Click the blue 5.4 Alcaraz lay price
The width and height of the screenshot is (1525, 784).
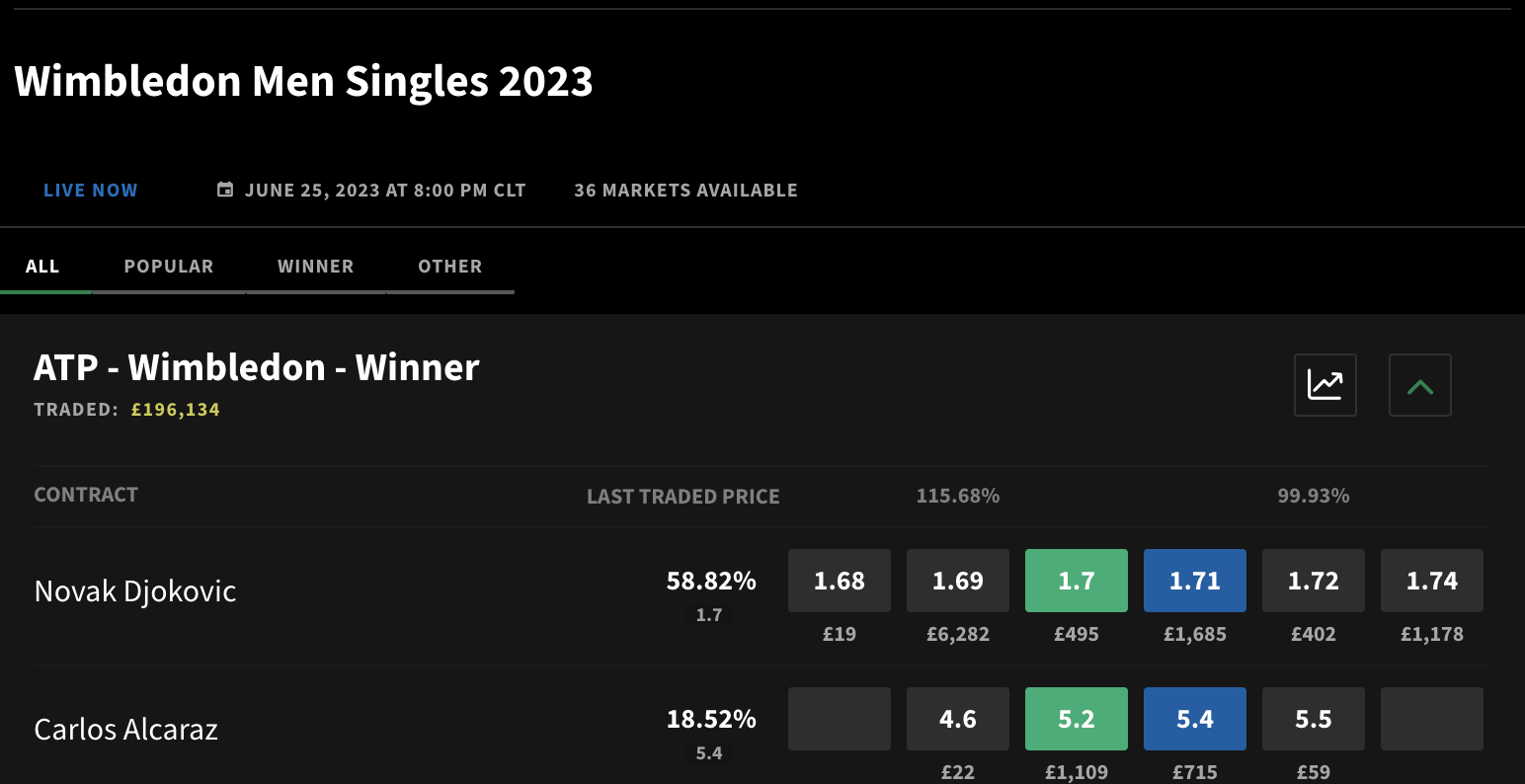[x=1195, y=719]
